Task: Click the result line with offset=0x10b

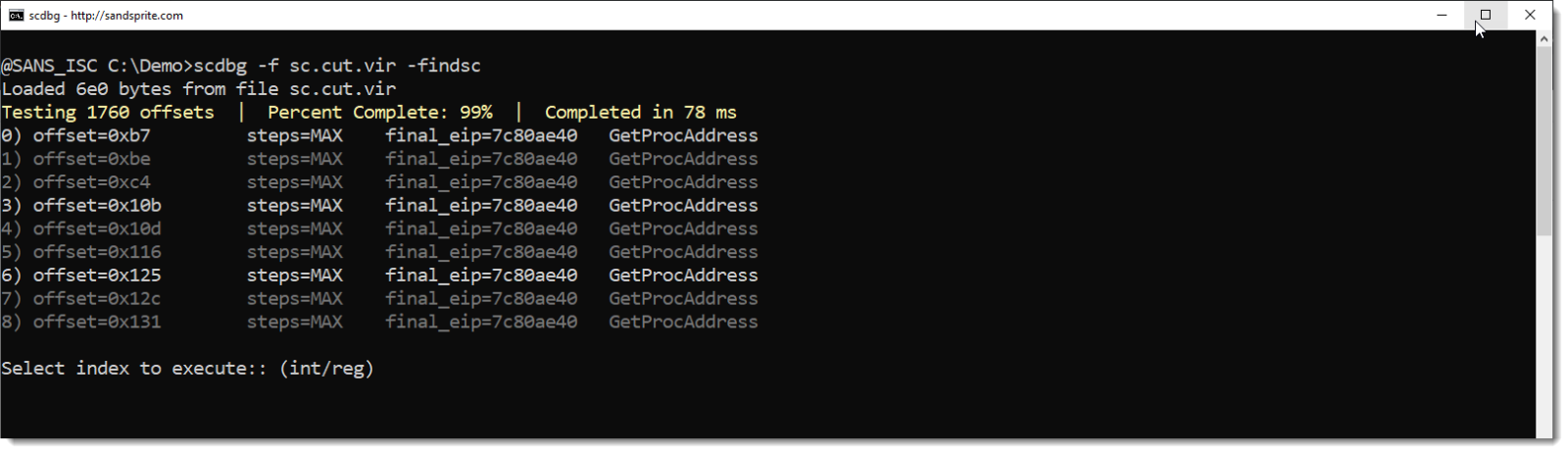Action: tap(379, 206)
